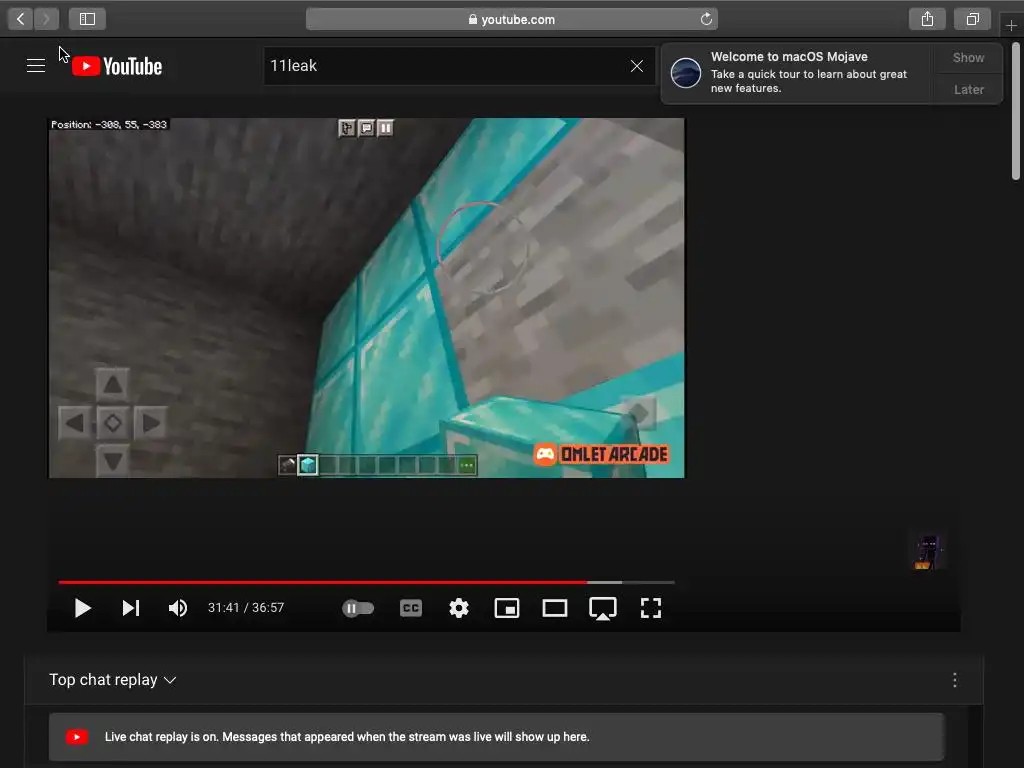Skip to the next video
Screen dimensions: 1024x768
pyautogui.click(x=131, y=608)
